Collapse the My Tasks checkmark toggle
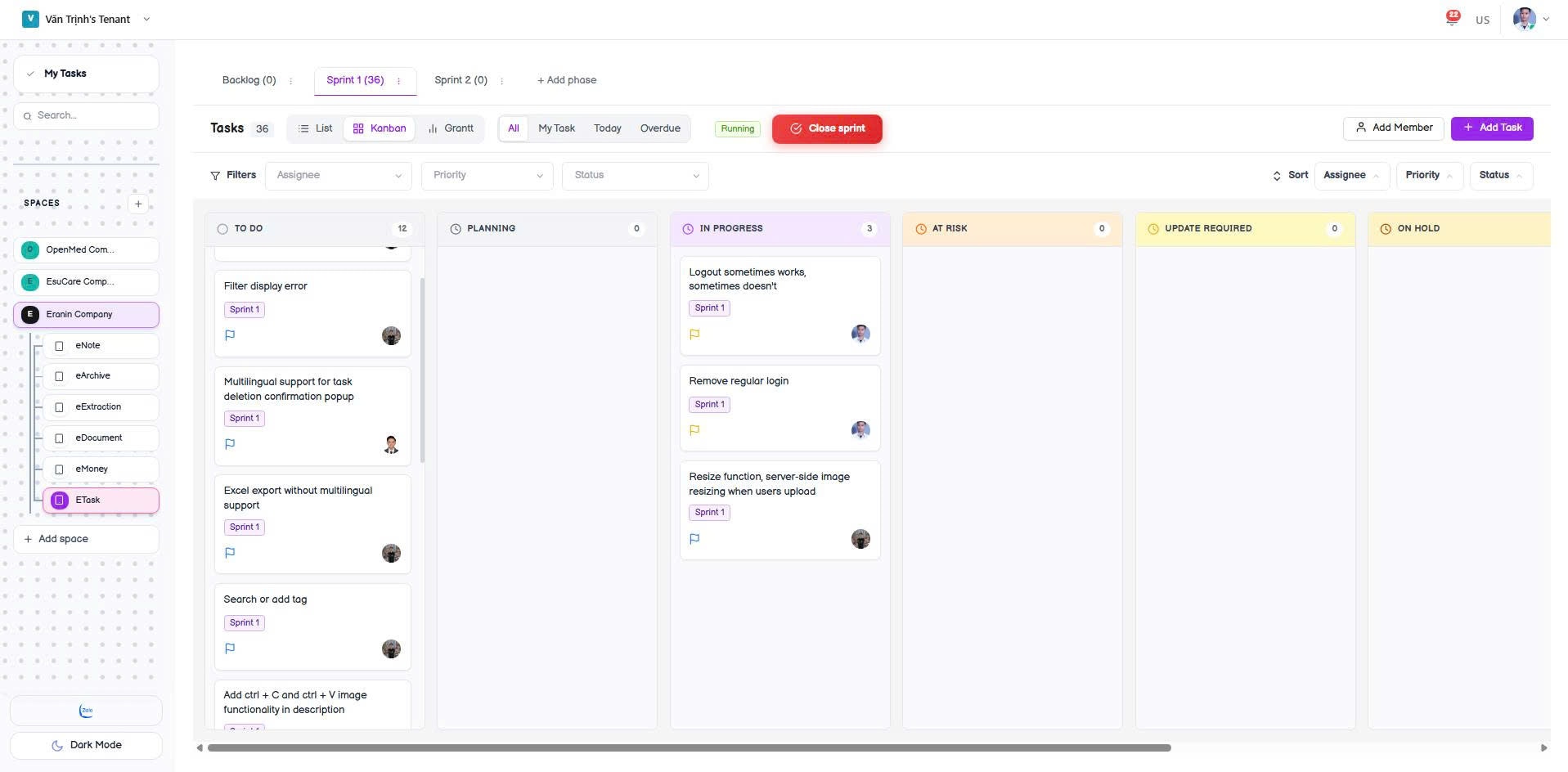 click(31, 74)
